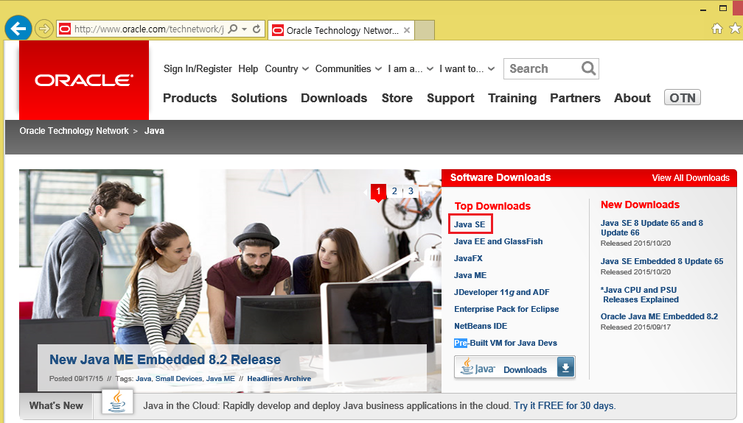
Task: Open the Support menu
Action: pyautogui.click(x=451, y=98)
